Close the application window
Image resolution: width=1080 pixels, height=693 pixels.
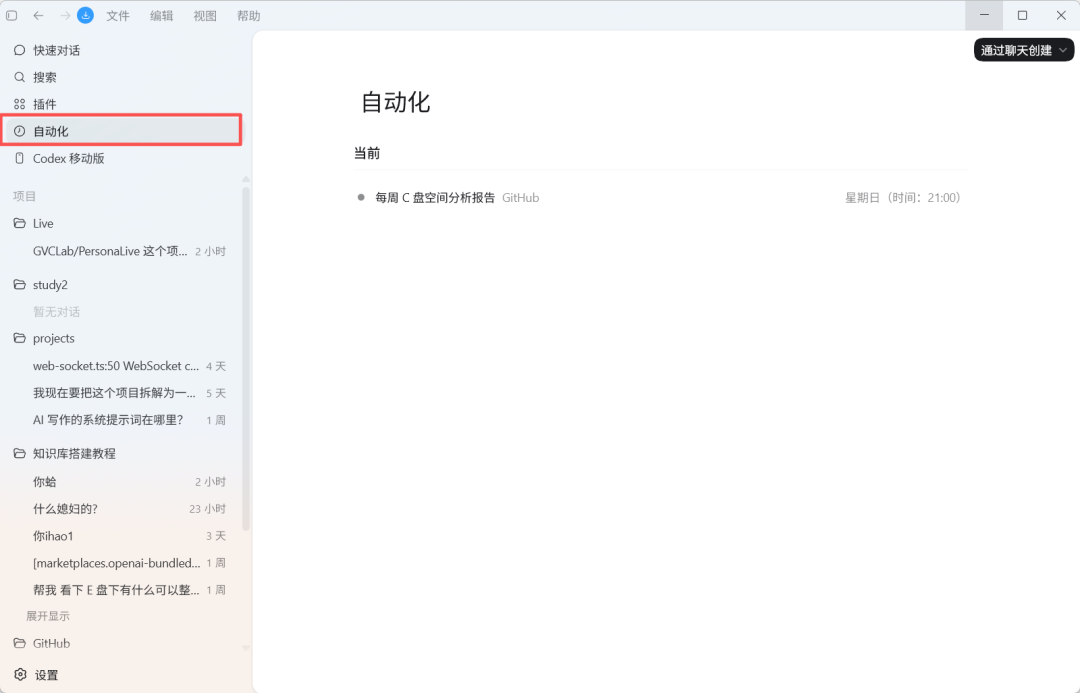pos(1061,15)
